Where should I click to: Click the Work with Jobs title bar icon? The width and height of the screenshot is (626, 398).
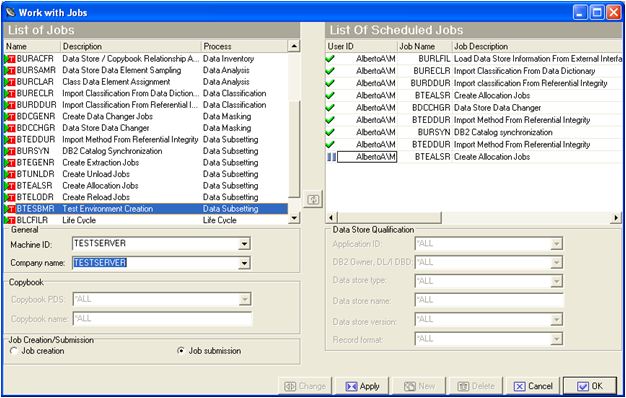tap(11, 12)
